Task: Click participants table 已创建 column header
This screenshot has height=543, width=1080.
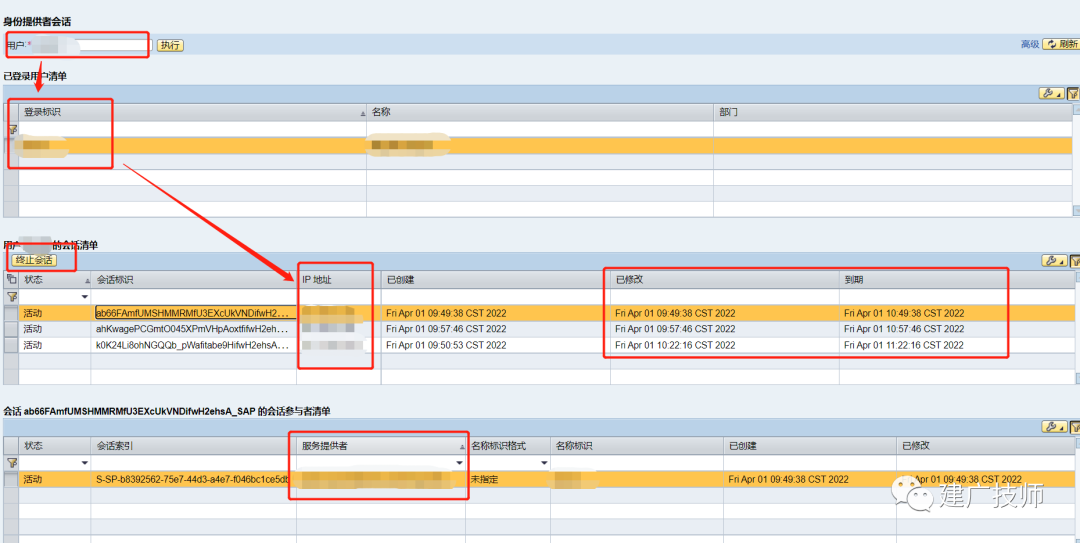Action: click(x=809, y=446)
